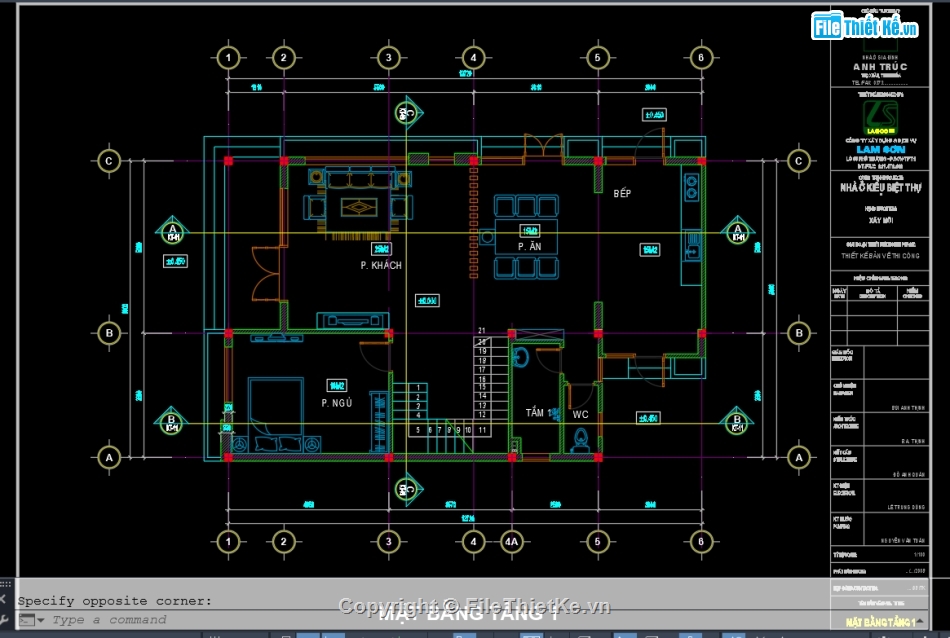Expand command history with up arrow
The height and width of the screenshot is (638, 950).
pos(920,621)
